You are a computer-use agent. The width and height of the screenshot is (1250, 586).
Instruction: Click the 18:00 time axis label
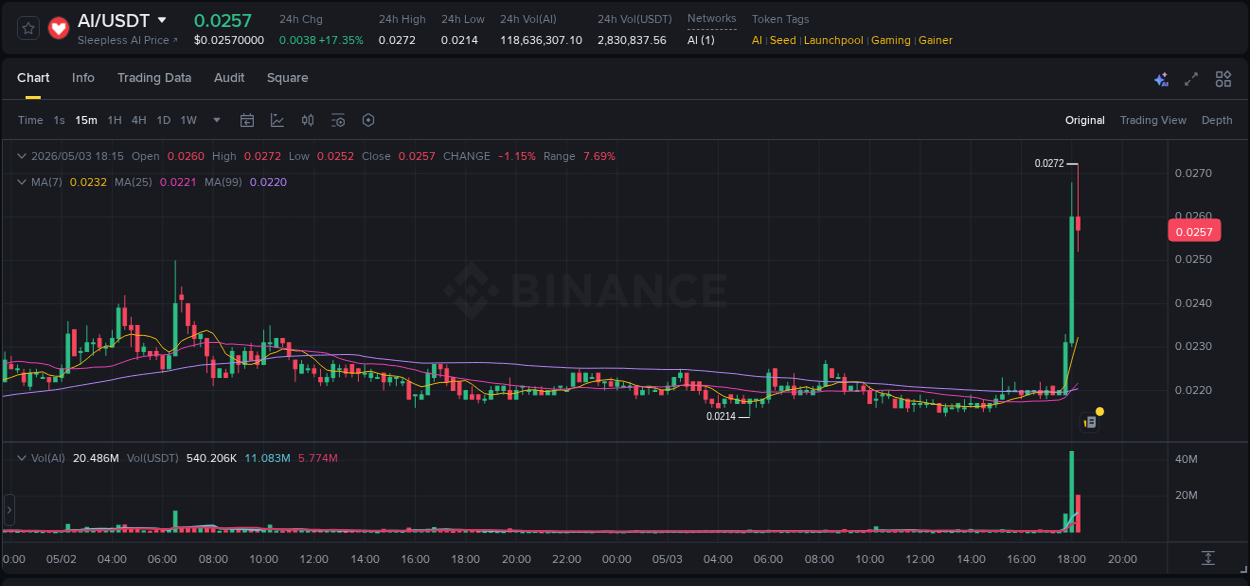coord(1071,559)
